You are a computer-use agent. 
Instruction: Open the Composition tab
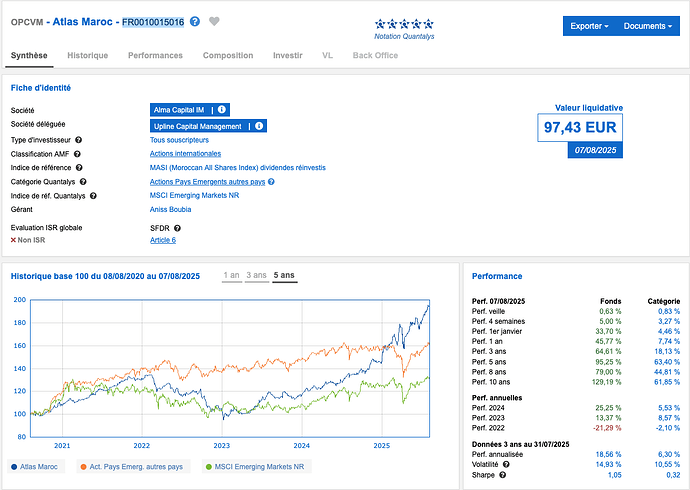click(x=228, y=55)
